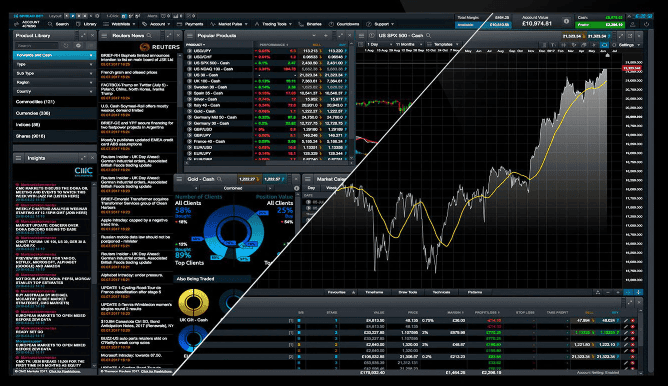This screenshot has height=386, width=668.
Task: Click the power logout icon
Action: pos(646,24)
